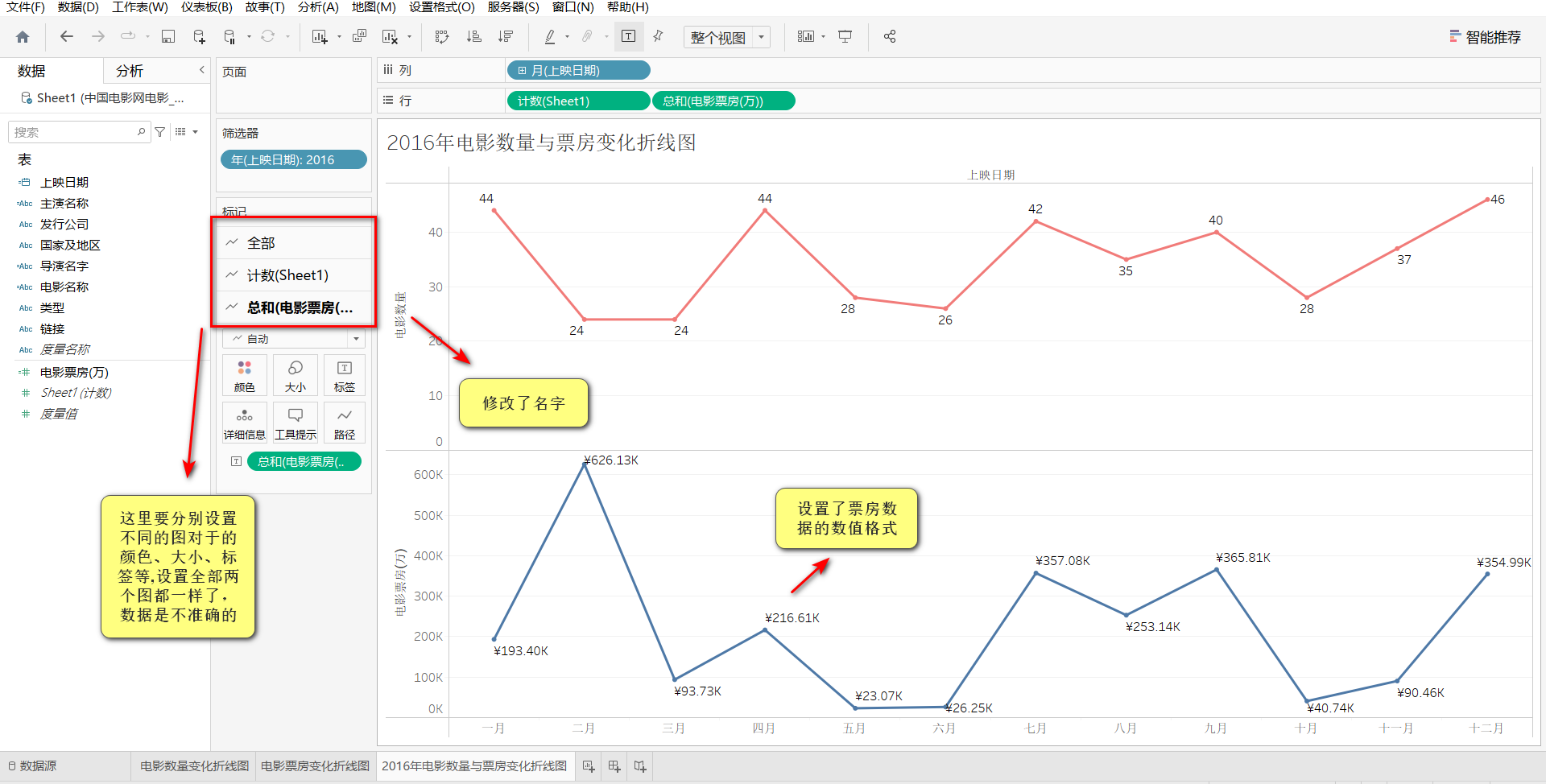Open the 电影数量变化折线图 sheet tab
1546x784 pixels.
coord(194,766)
